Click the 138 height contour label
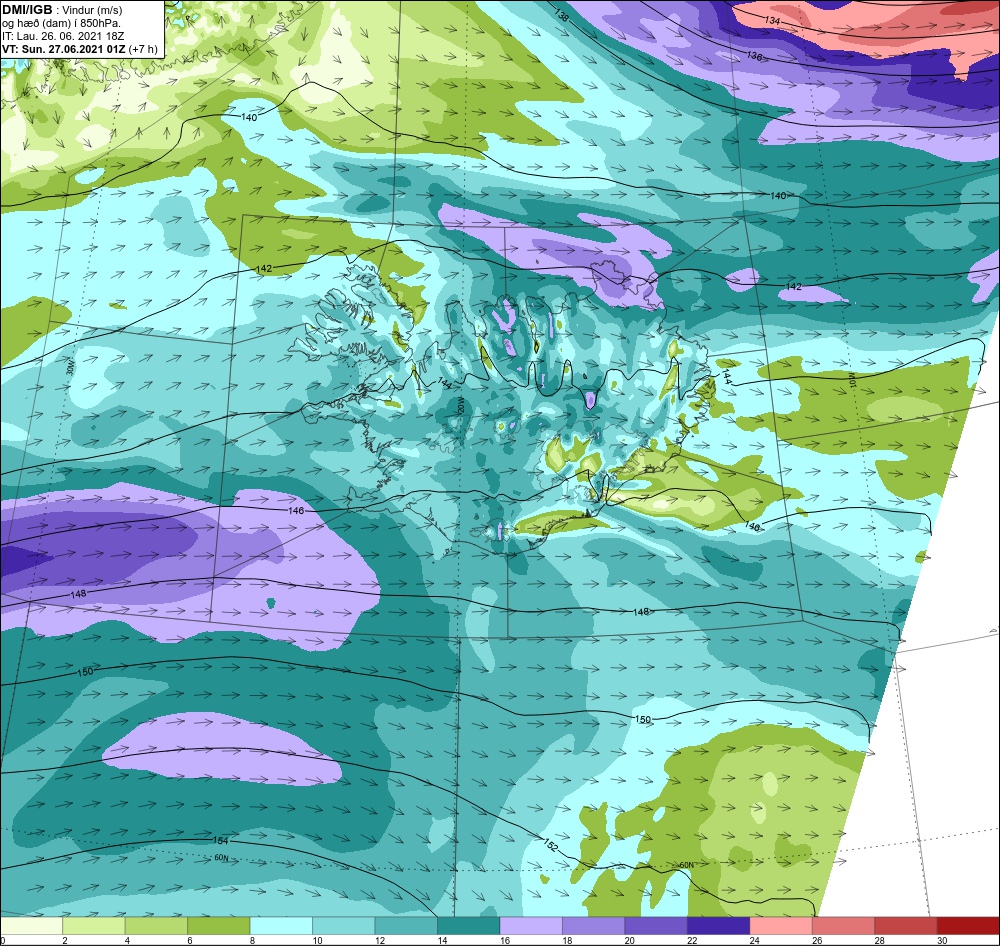1000x946 pixels. point(561,15)
